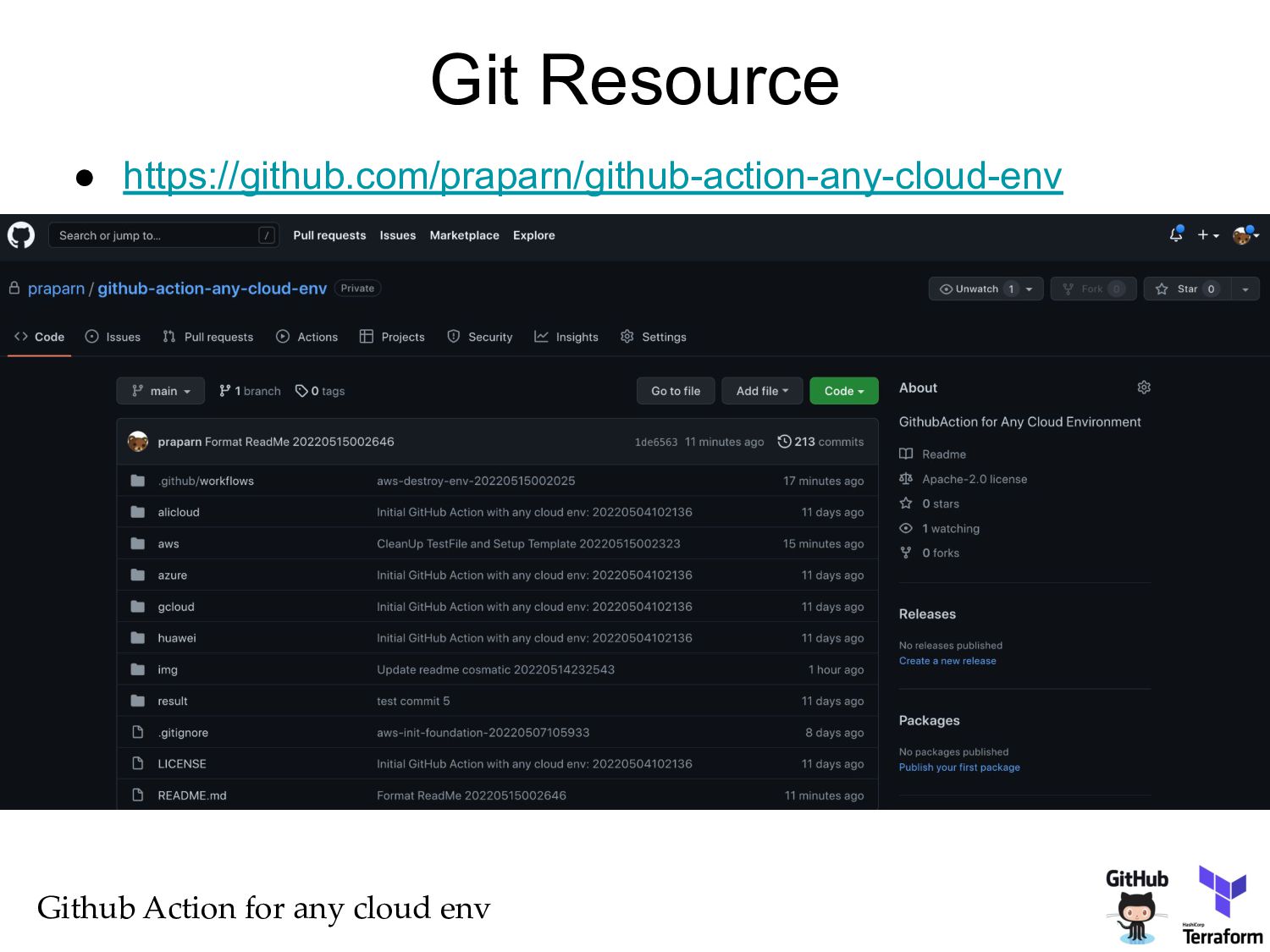Open the user avatar menu
Viewport: 1270px width, 952px height.
1245,235
